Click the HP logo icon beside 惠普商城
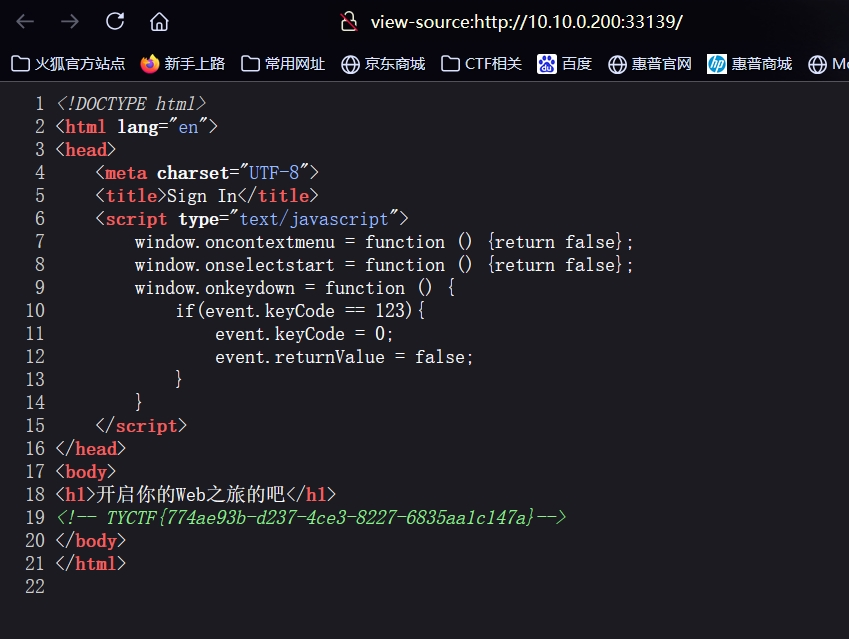The image size is (849, 639). (x=717, y=64)
